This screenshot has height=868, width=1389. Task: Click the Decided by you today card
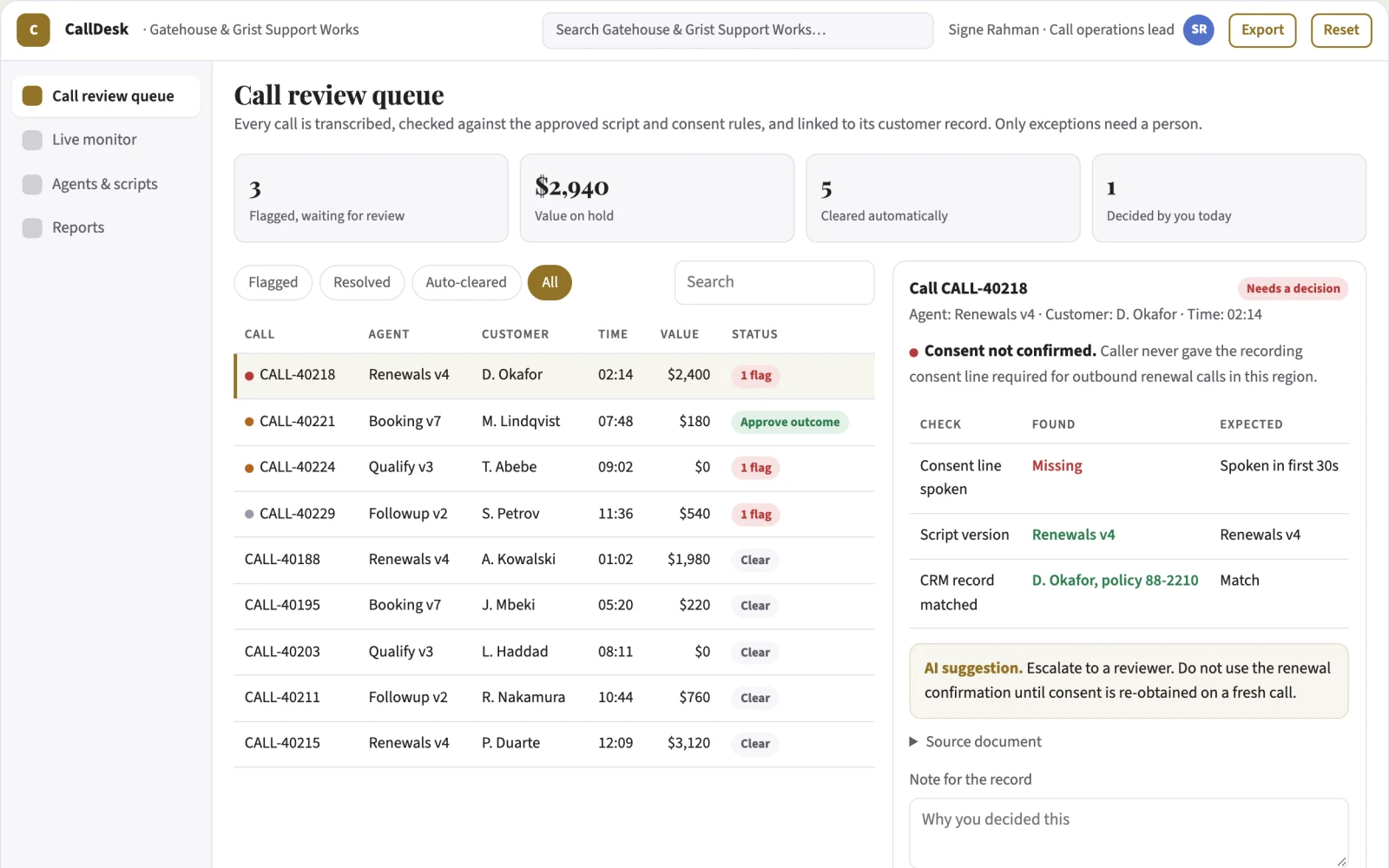point(1228,198)
